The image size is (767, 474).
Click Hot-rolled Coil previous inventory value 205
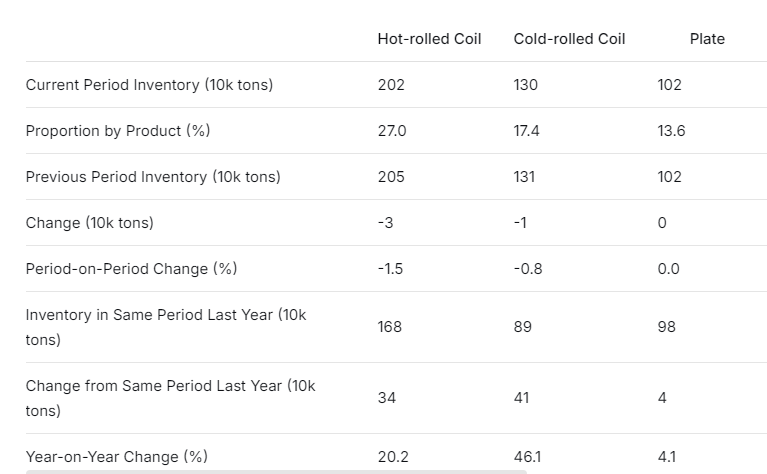(x=391, y=177)
